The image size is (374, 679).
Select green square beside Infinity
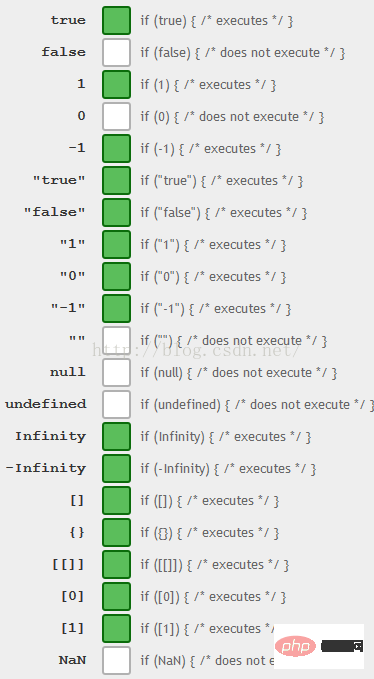(116, 436)
